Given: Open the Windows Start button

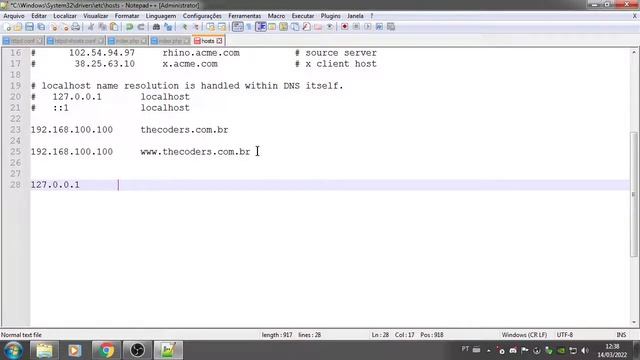Looking at the screenshot, I should [13, 350].
